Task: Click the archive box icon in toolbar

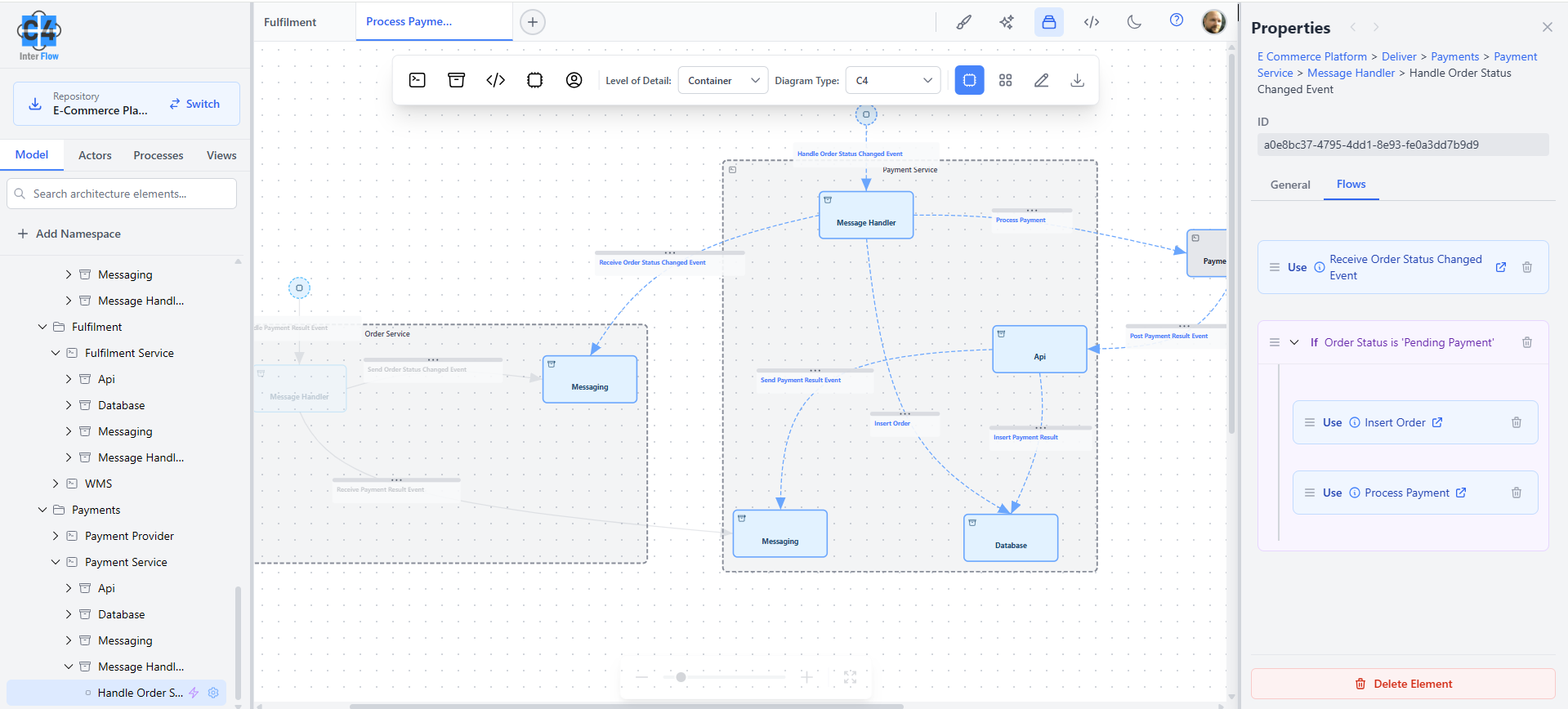Action: [457, 80]
